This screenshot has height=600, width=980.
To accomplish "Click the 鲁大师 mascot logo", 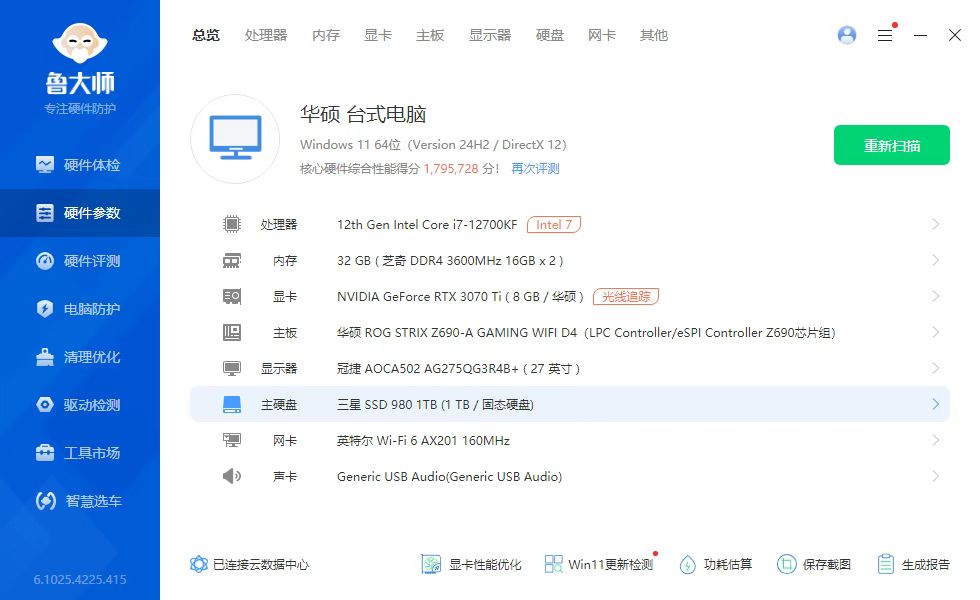I will [80, 43].
